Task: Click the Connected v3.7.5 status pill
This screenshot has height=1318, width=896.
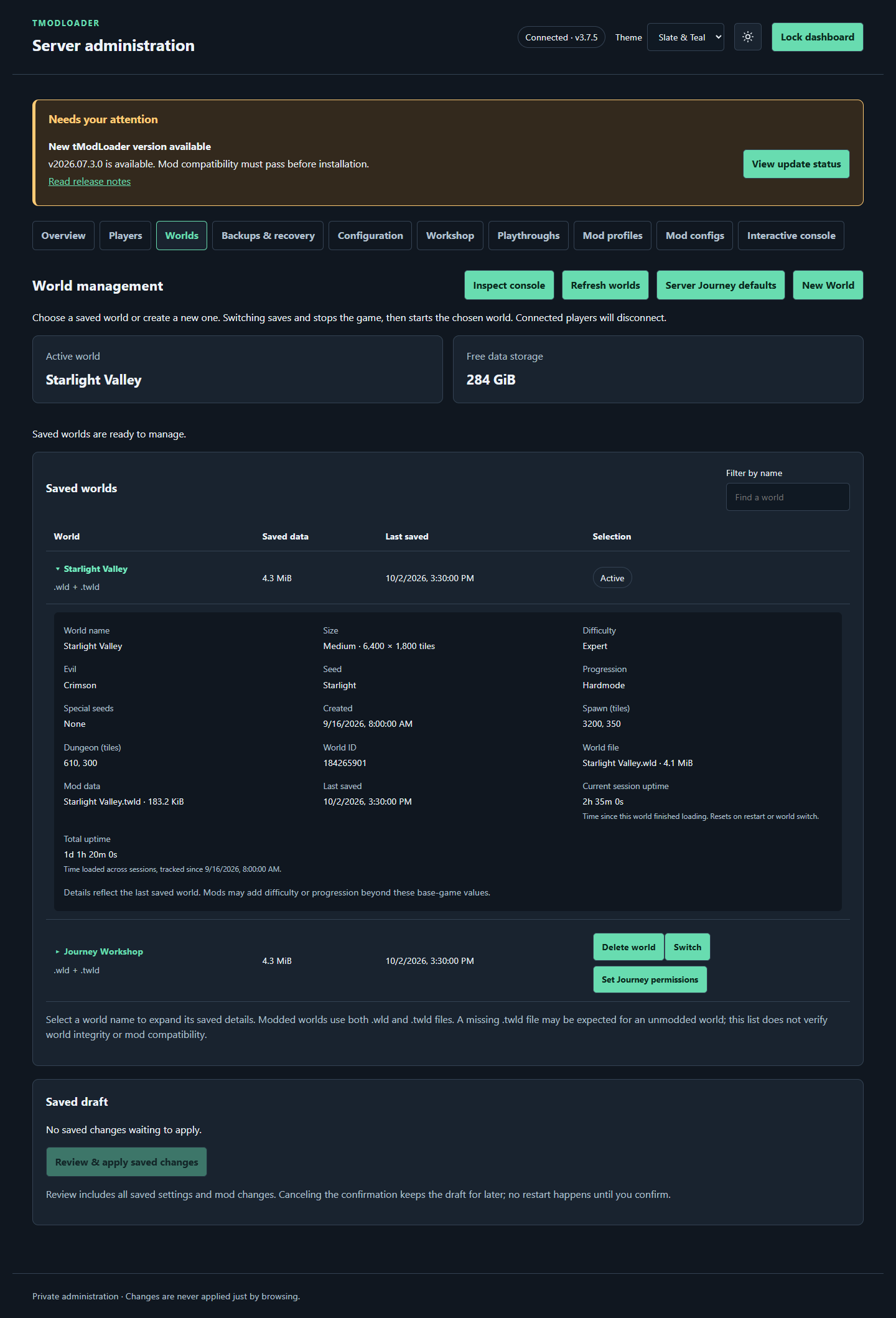Action: [561, 37]
